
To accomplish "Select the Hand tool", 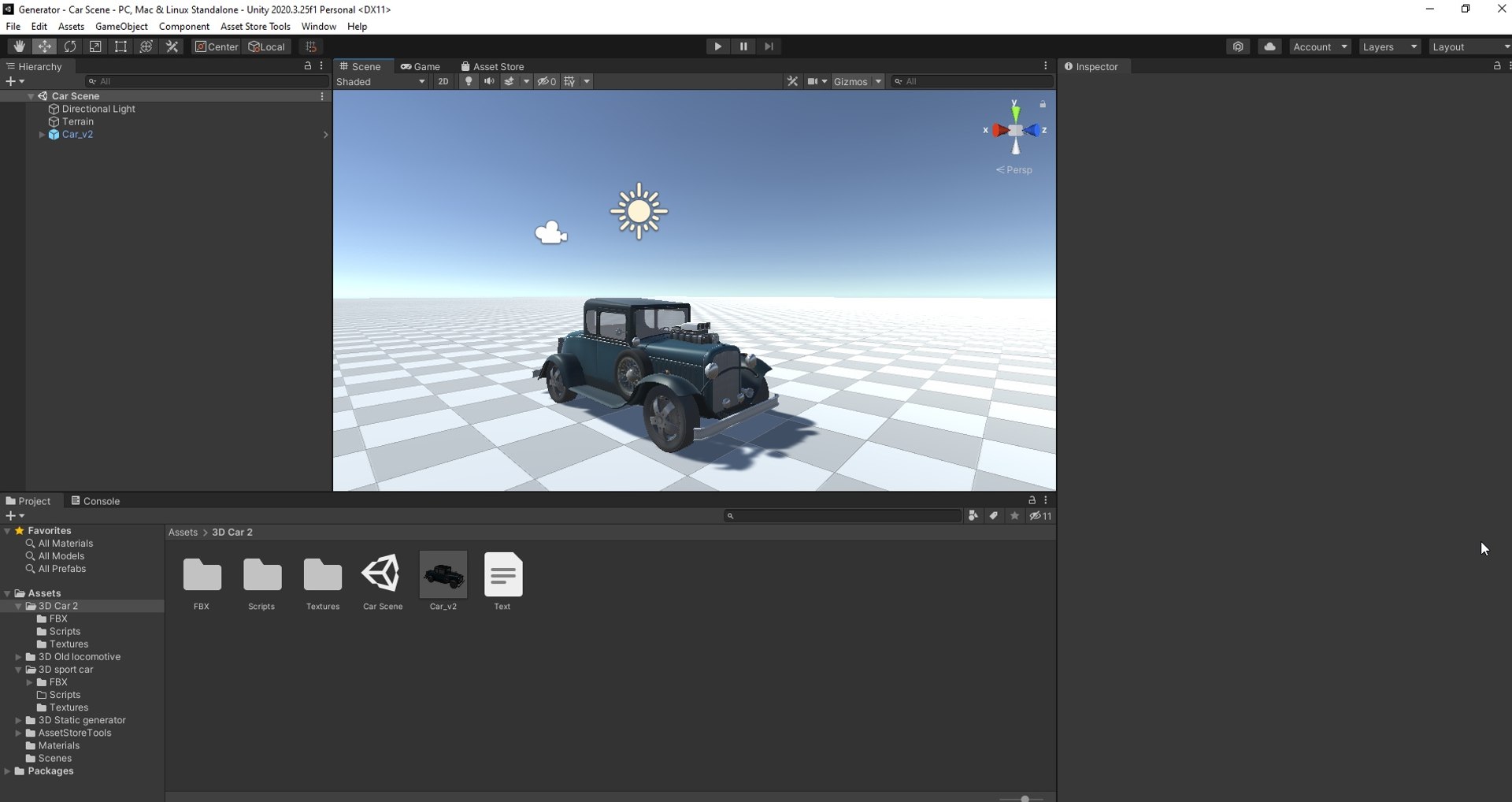I will click(x=19, y=46).
